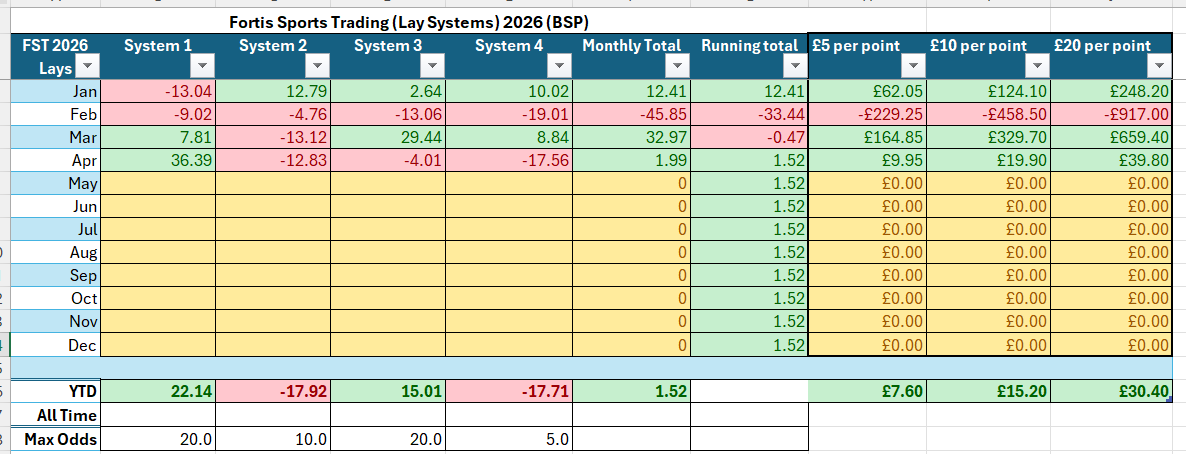Select the cell showing 12.79
The image size is (1186, 454).
click(273, 92)
